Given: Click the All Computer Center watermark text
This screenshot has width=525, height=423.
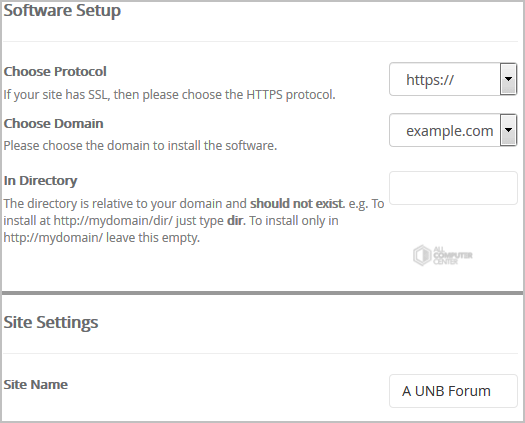Looking at the screenshot, I should pos(452,256).
